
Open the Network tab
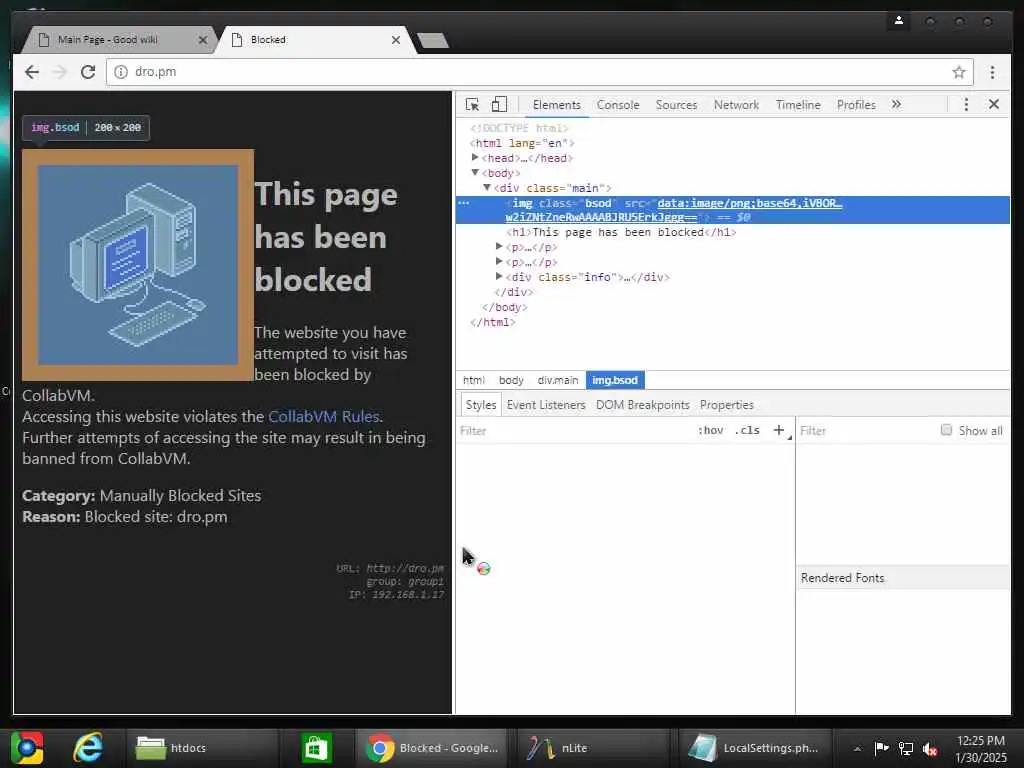tap(736, 104)
